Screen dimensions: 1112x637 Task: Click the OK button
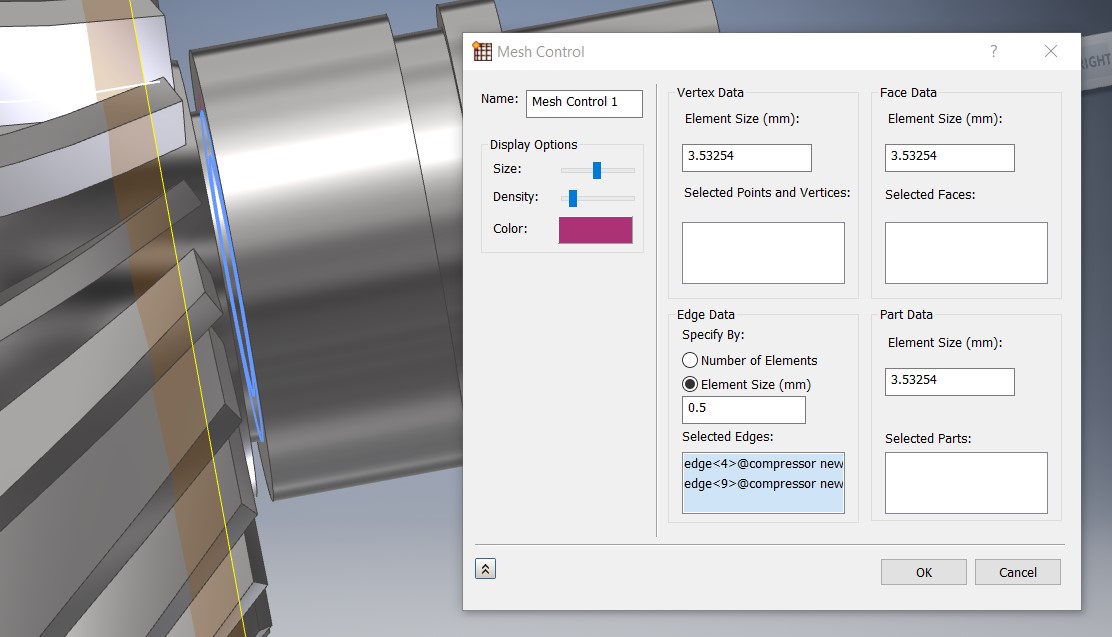click(x=922, y=572)
